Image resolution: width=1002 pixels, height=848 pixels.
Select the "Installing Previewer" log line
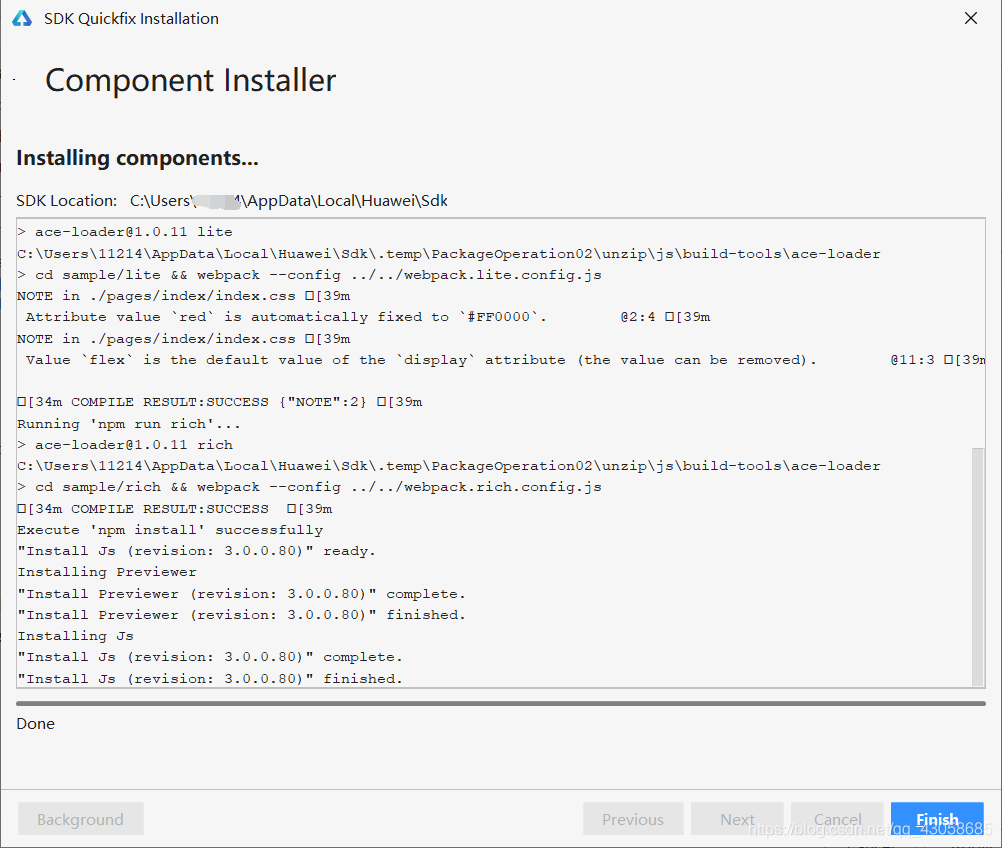point(107,572)
